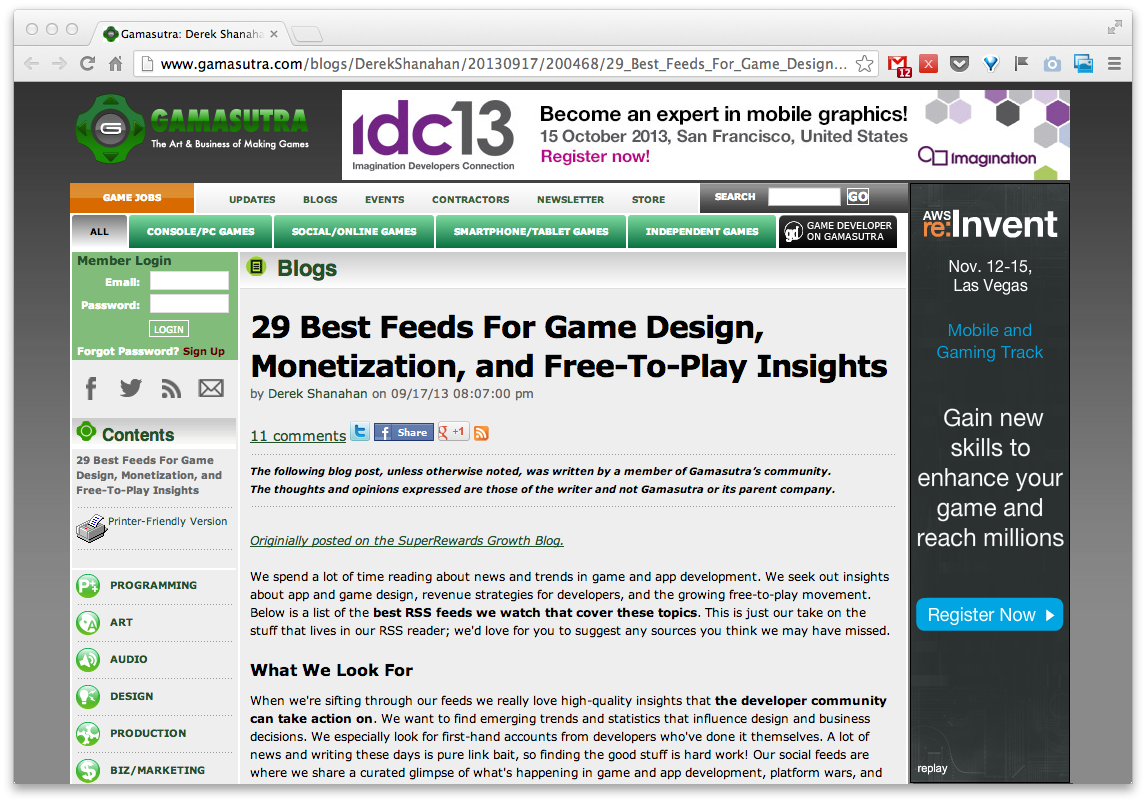Open the Pocket extension icon
The height and width of the screenshot is (804, 1146).
click(x=960, y=64)
